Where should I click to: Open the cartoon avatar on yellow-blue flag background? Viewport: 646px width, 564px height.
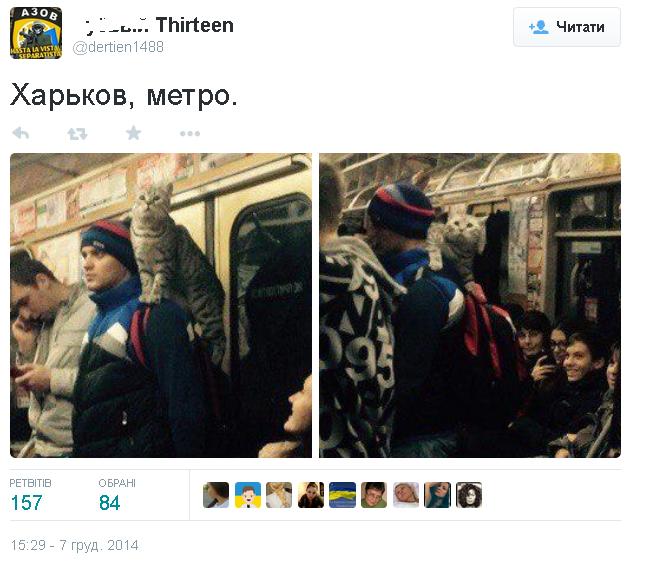(248, 495)
